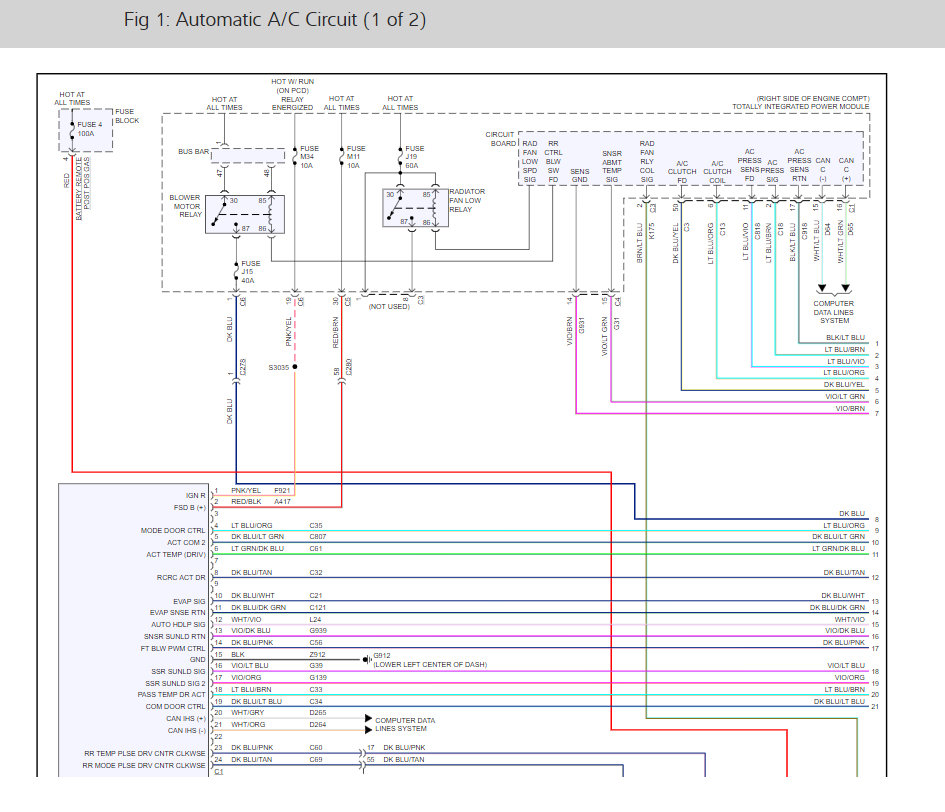Select circuit code 'C121'
The image size is (945, 812).
[x=318, y=608]
